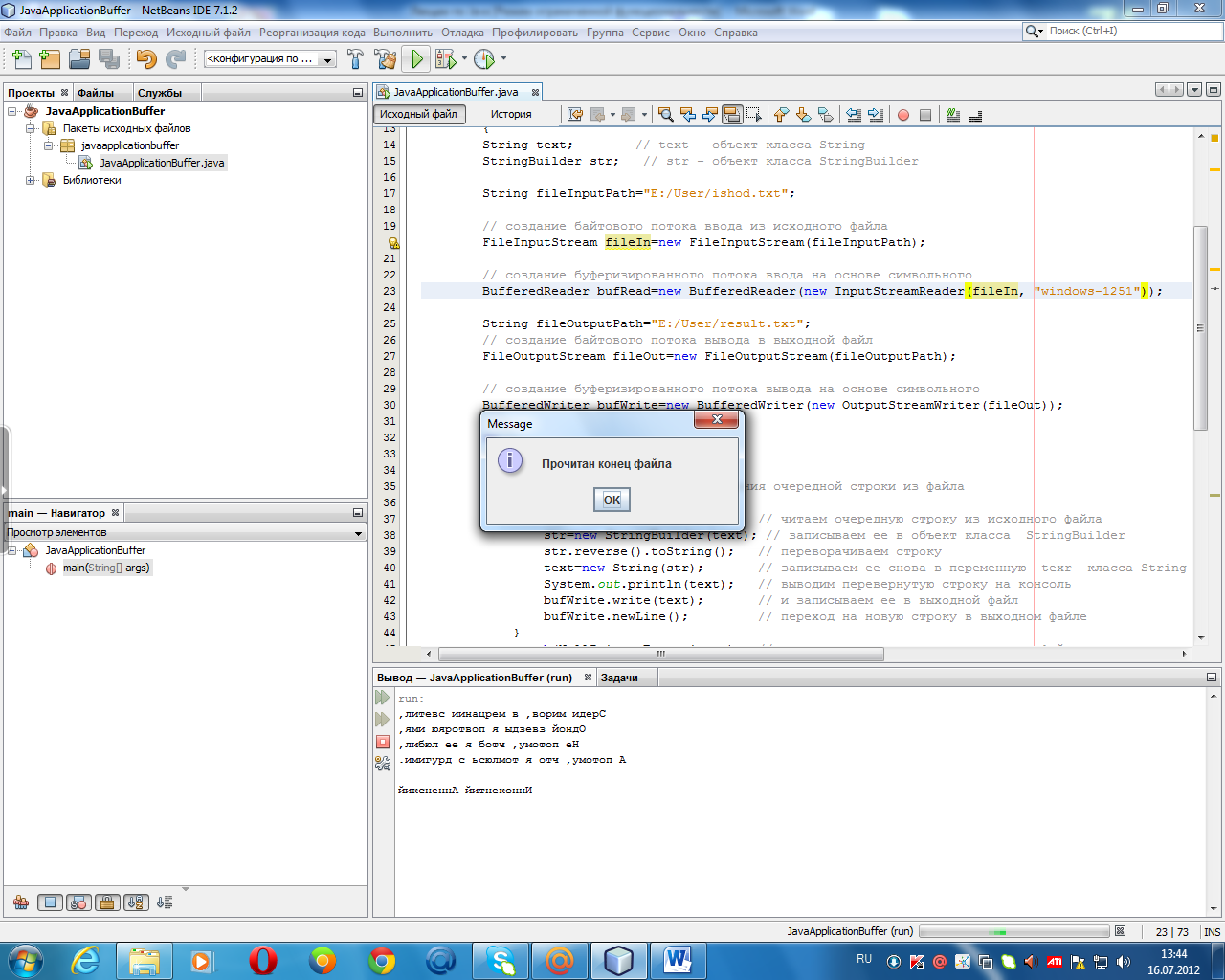Open the Сервис menu
The width and height of the screenshot is (1225, 980).
click(651, 33)
